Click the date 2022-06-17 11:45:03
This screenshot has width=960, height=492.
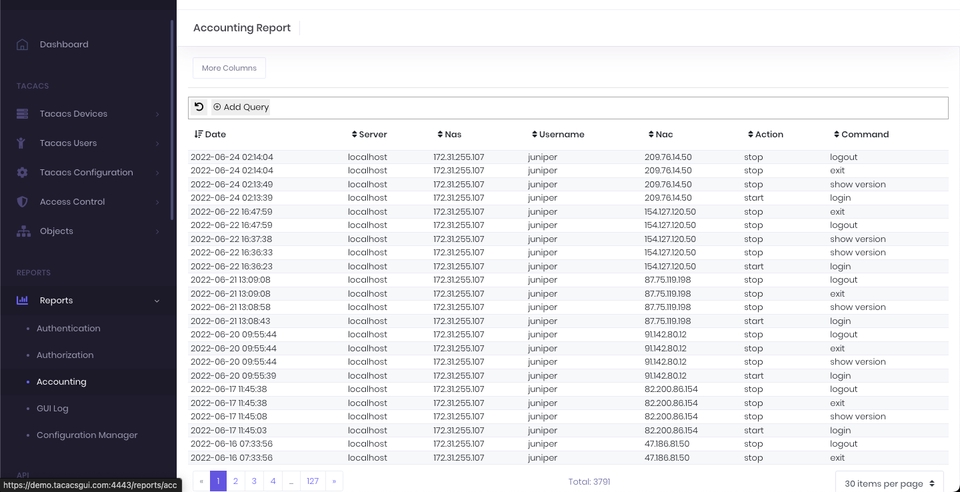pyautogui.click(x=228, y=431)
